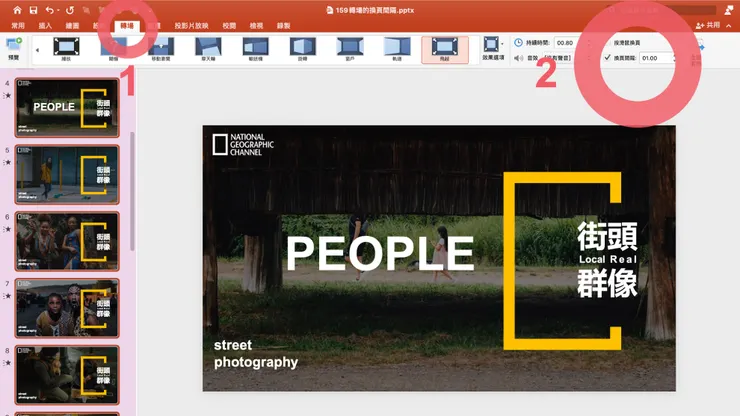Switch to the 校閱 review tab
The image size is (740, 416).
(229, 25)
